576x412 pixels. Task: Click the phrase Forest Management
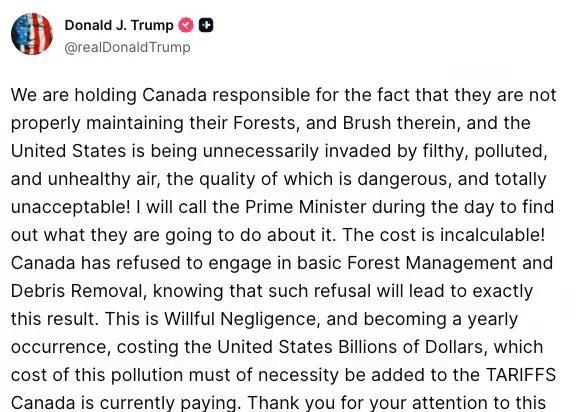tap(431, 263)
